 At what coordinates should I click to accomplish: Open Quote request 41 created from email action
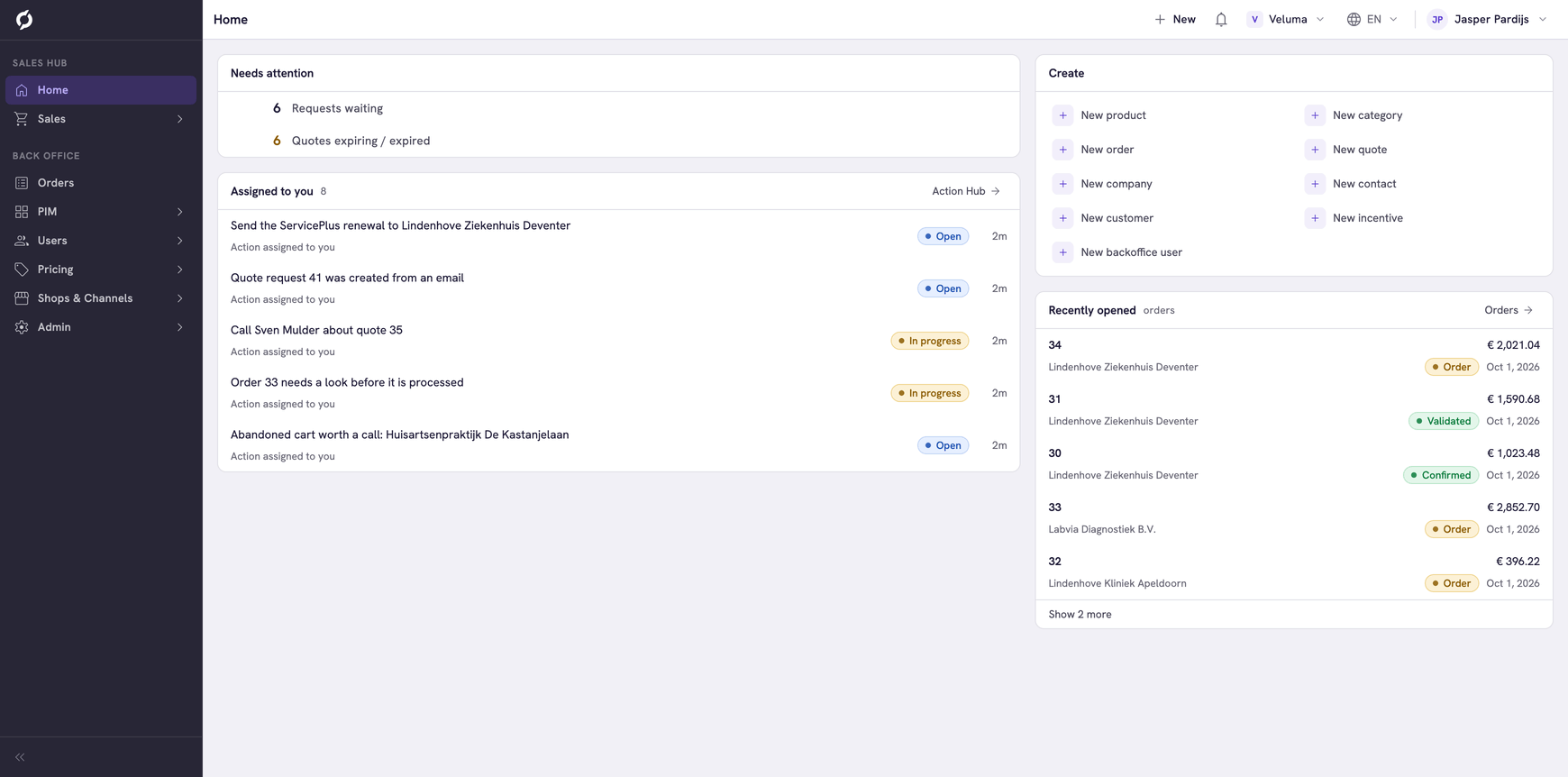click(x=618, y=288)
